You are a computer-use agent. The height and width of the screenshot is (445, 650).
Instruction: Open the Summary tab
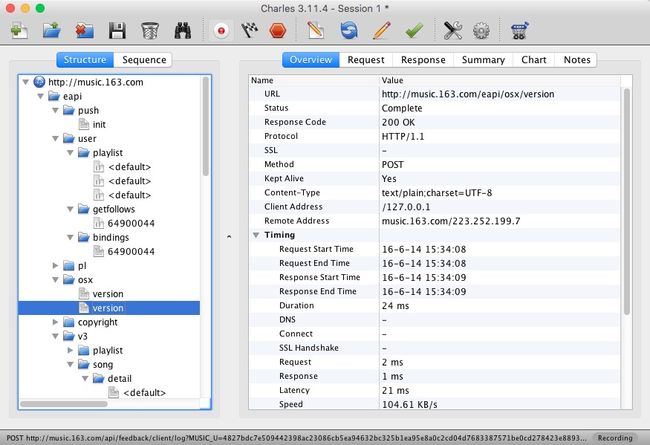483,60
